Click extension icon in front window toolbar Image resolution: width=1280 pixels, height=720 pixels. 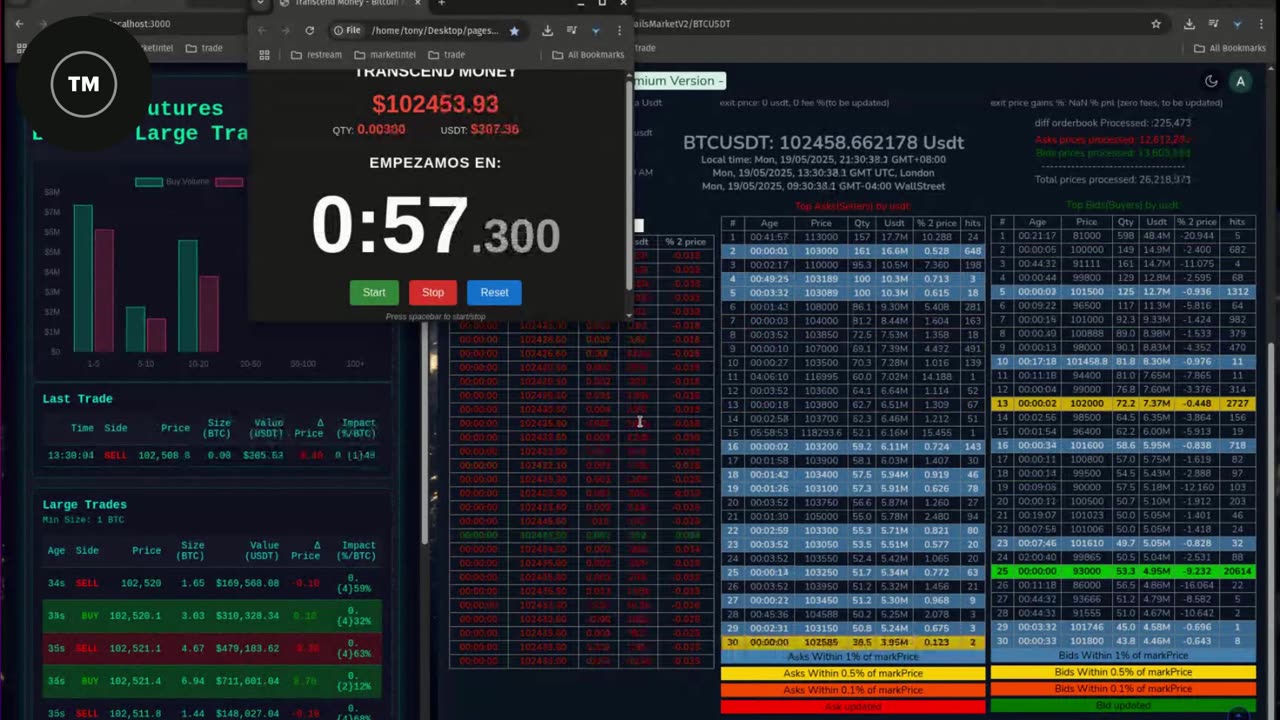(x=595, y=31)
